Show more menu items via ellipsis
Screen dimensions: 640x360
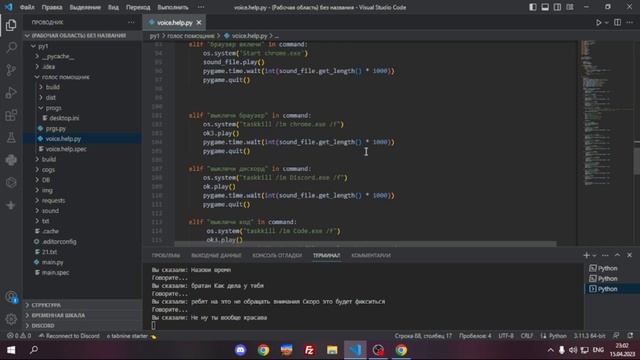(201, 7)
